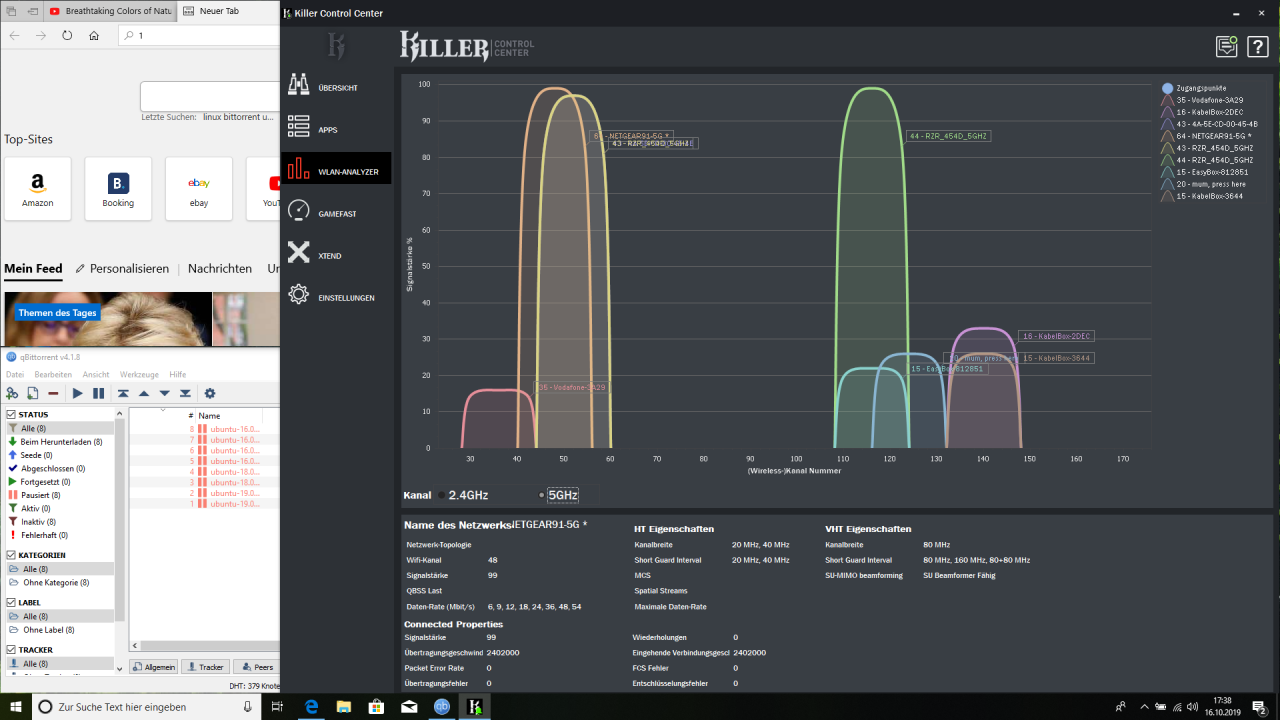Open File Explorer from the taskbar

[x=344, y=706]
